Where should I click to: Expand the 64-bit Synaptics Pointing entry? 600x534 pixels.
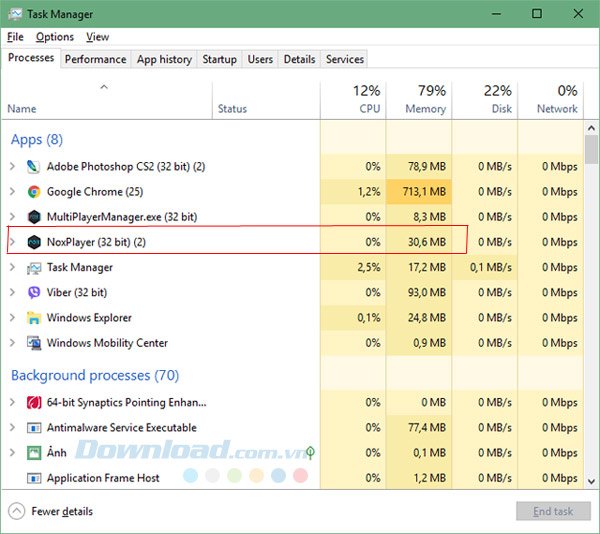(x=12, y=402)
